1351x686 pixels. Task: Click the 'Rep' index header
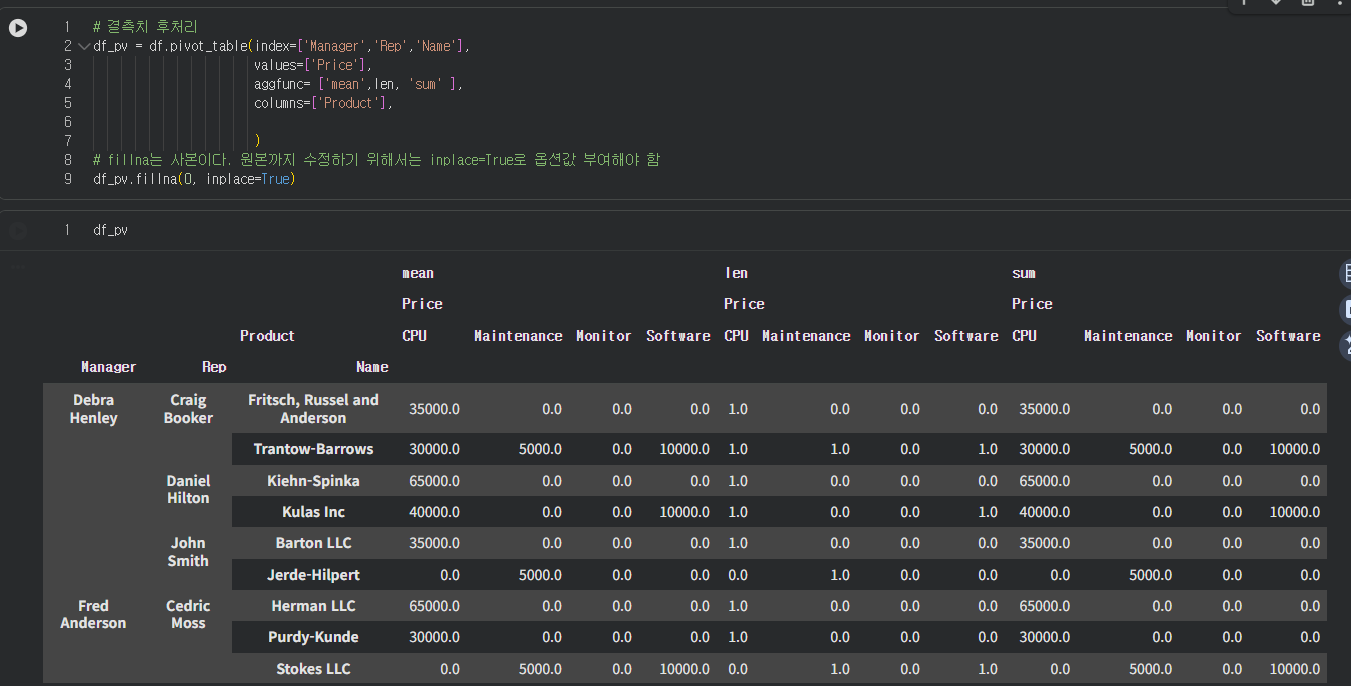(214, 367)
